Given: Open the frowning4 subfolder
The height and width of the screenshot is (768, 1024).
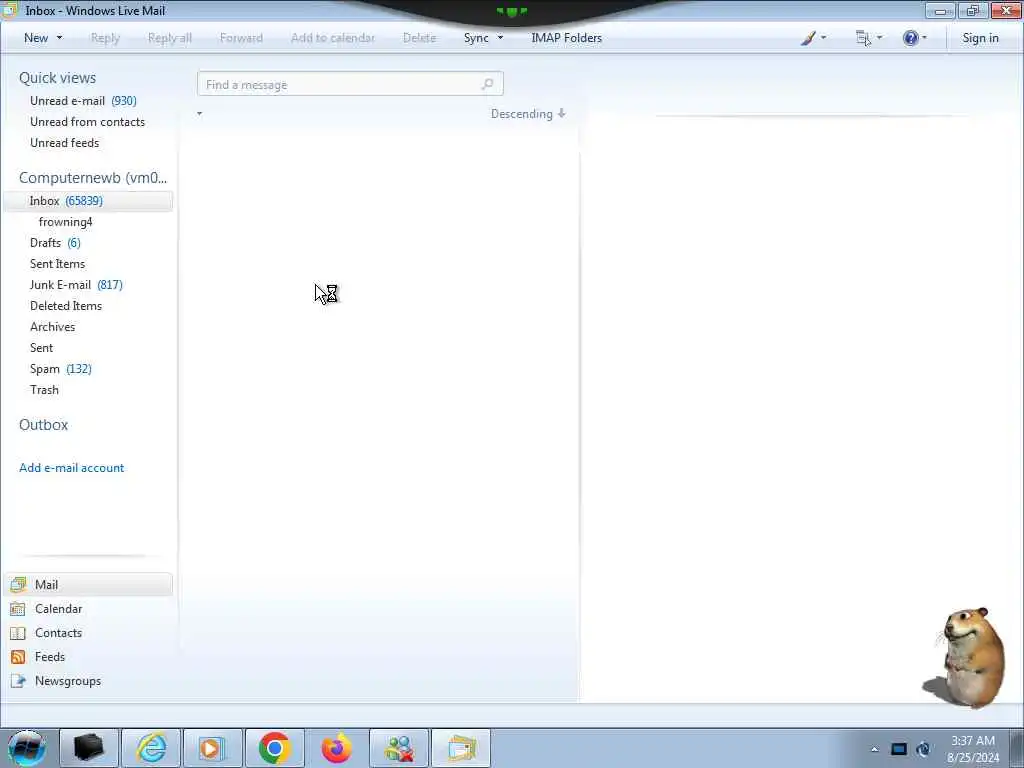Looking at the screenshot, I should click(x=65, y=222).
